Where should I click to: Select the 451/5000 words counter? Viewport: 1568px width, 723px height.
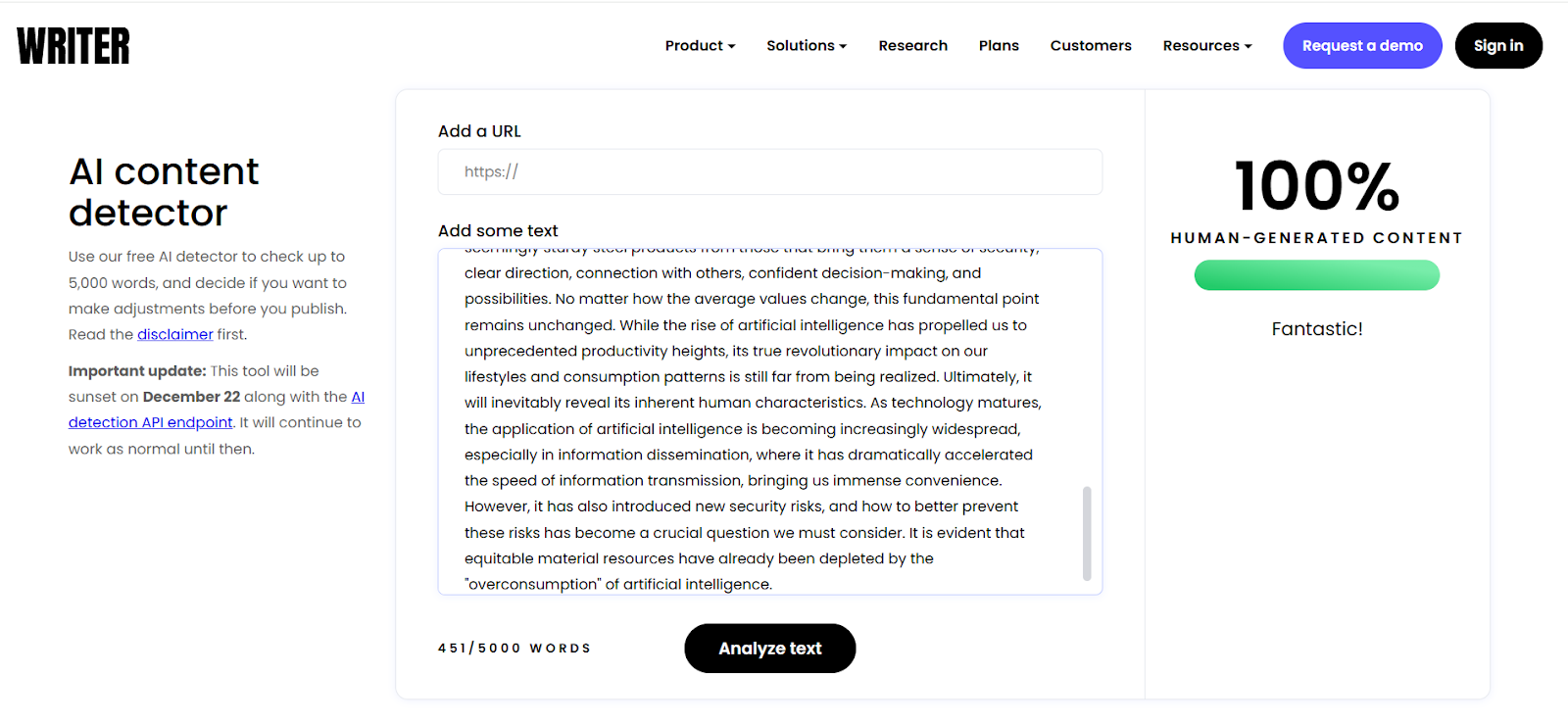(514, 648)
